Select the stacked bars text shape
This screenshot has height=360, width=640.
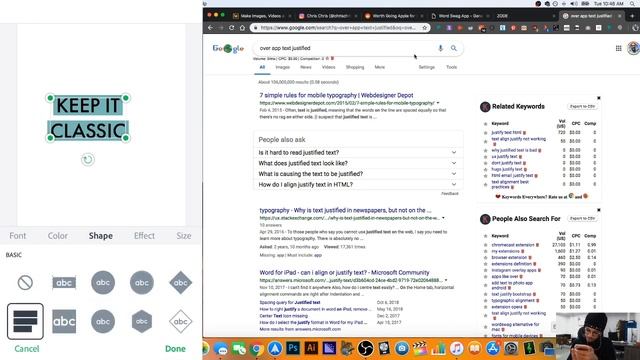[25, 321]
